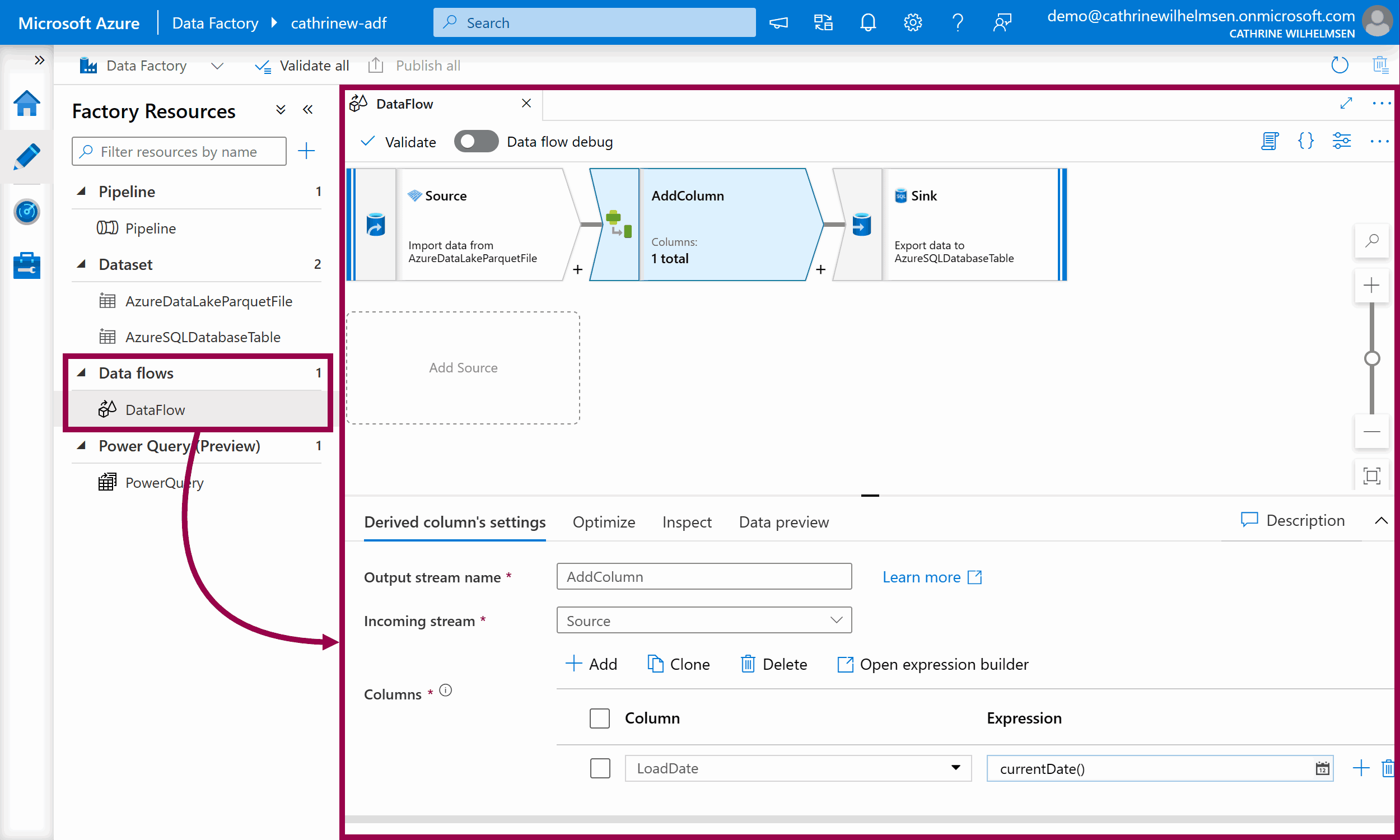This screenshot has height=840, width=1400.
Task: Open the LoadDate column dropdown arrow
Action: pyautogui.click(x=955, y=768)
